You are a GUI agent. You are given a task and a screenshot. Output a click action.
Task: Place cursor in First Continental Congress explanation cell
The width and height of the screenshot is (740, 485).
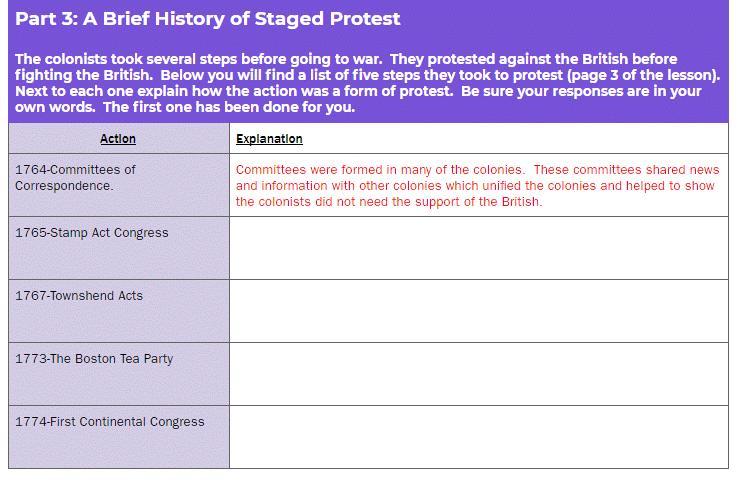click(x=478, y=437)
